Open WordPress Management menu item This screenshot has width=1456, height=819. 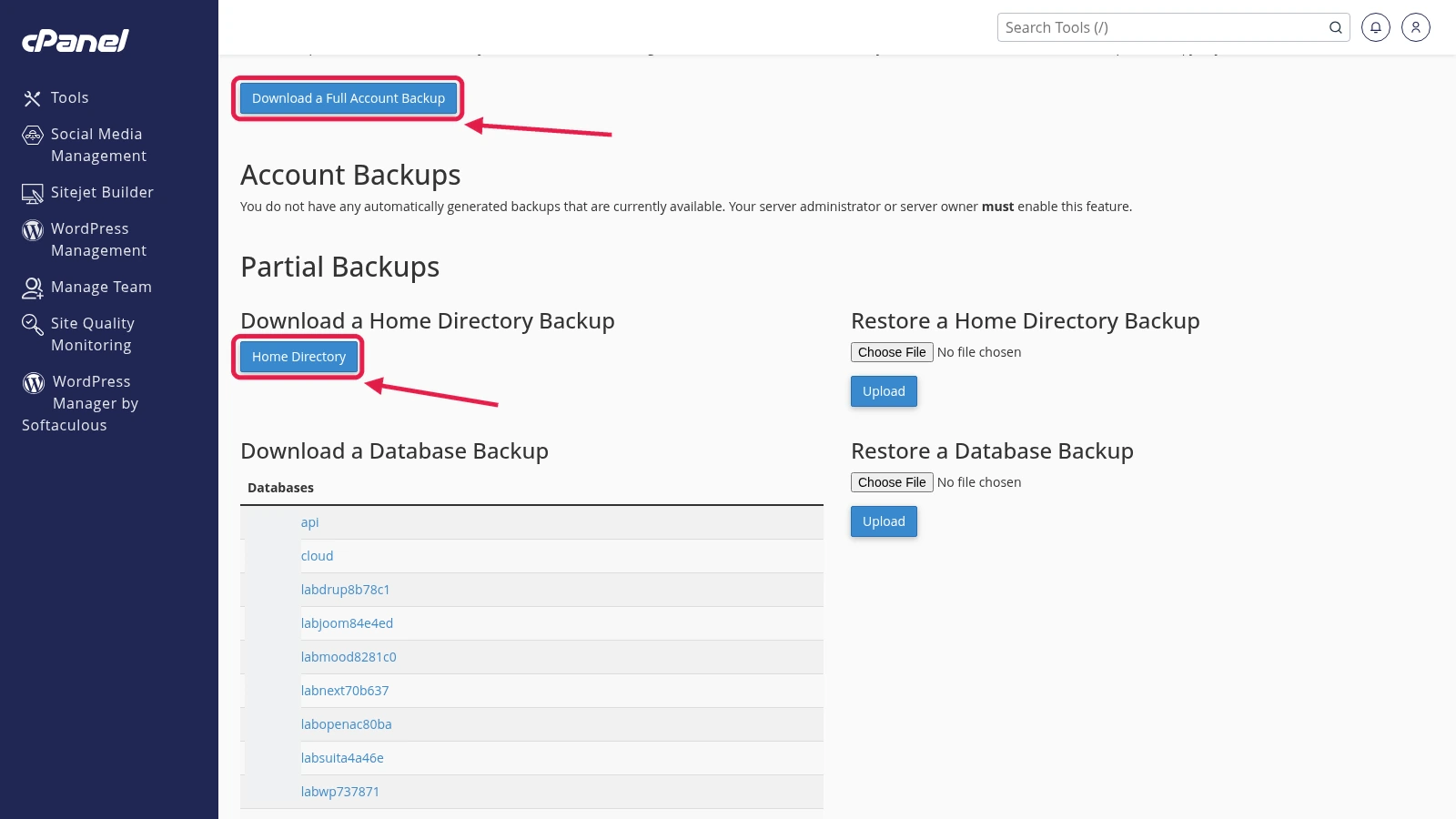tap(98, 239)
